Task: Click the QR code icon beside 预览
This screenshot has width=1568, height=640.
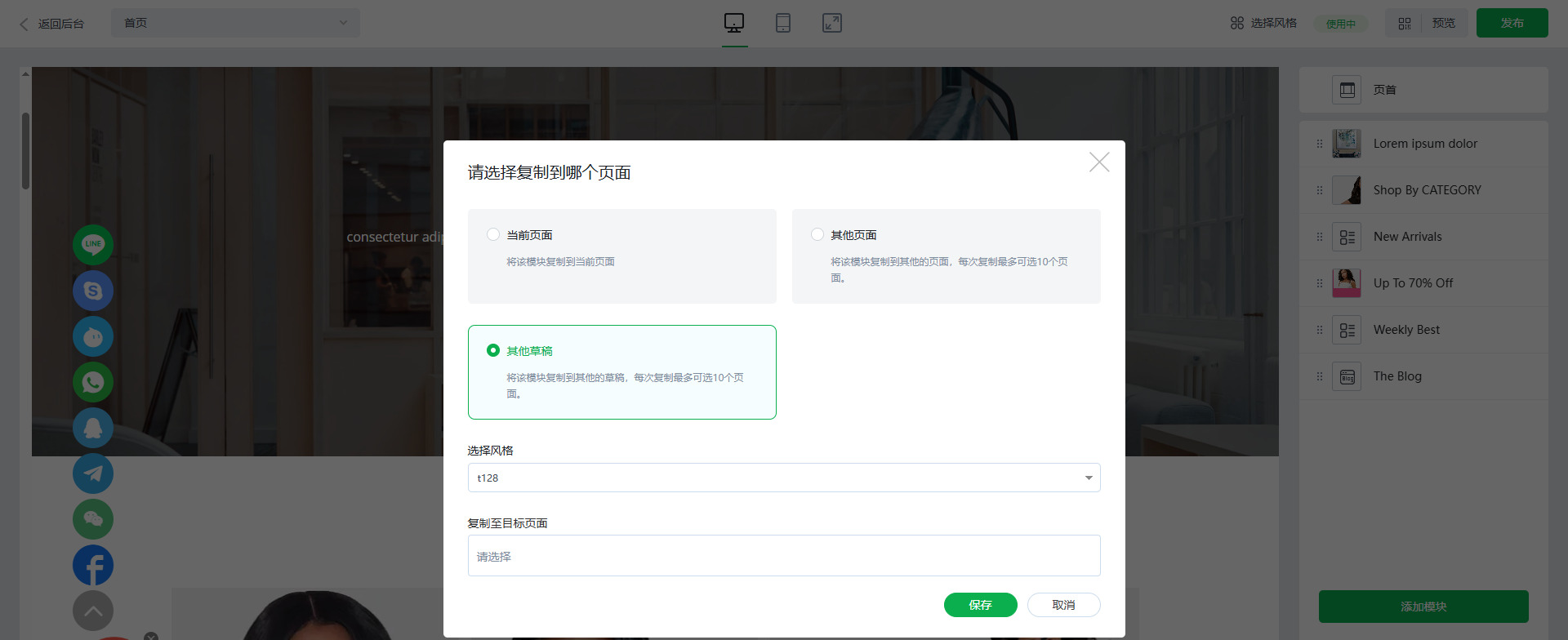Action: [x=1404, y=24]
